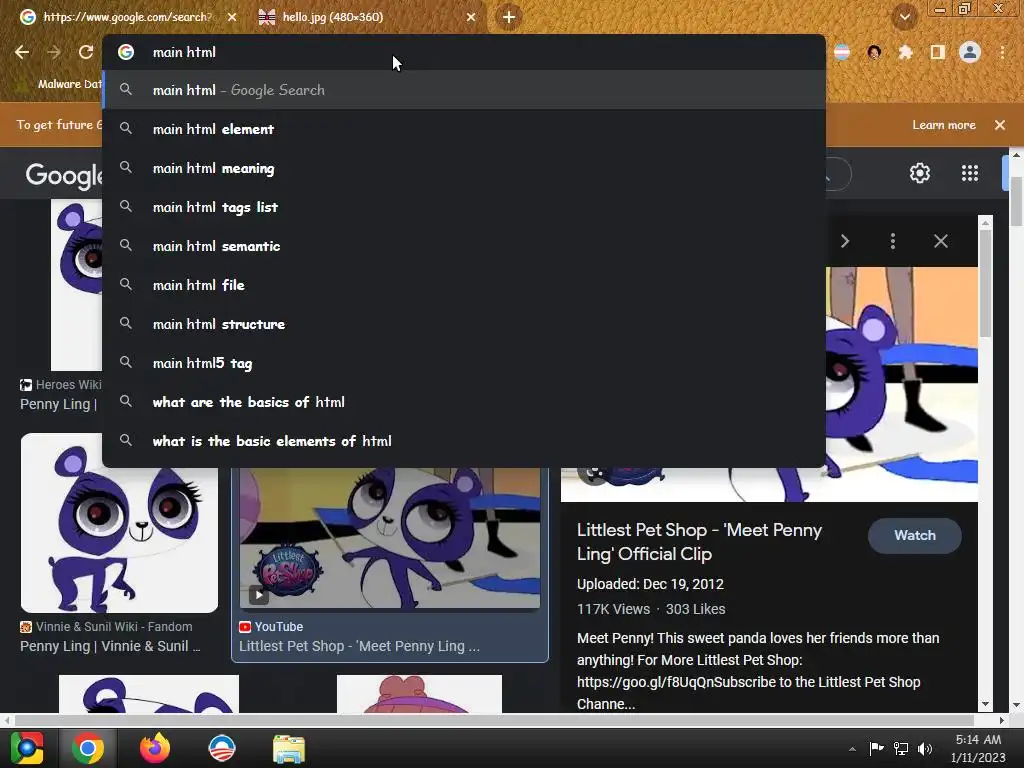1024x768 pixels.
Task: Select 'what is the basic elements of html'
Action: [x=464, y=441]
